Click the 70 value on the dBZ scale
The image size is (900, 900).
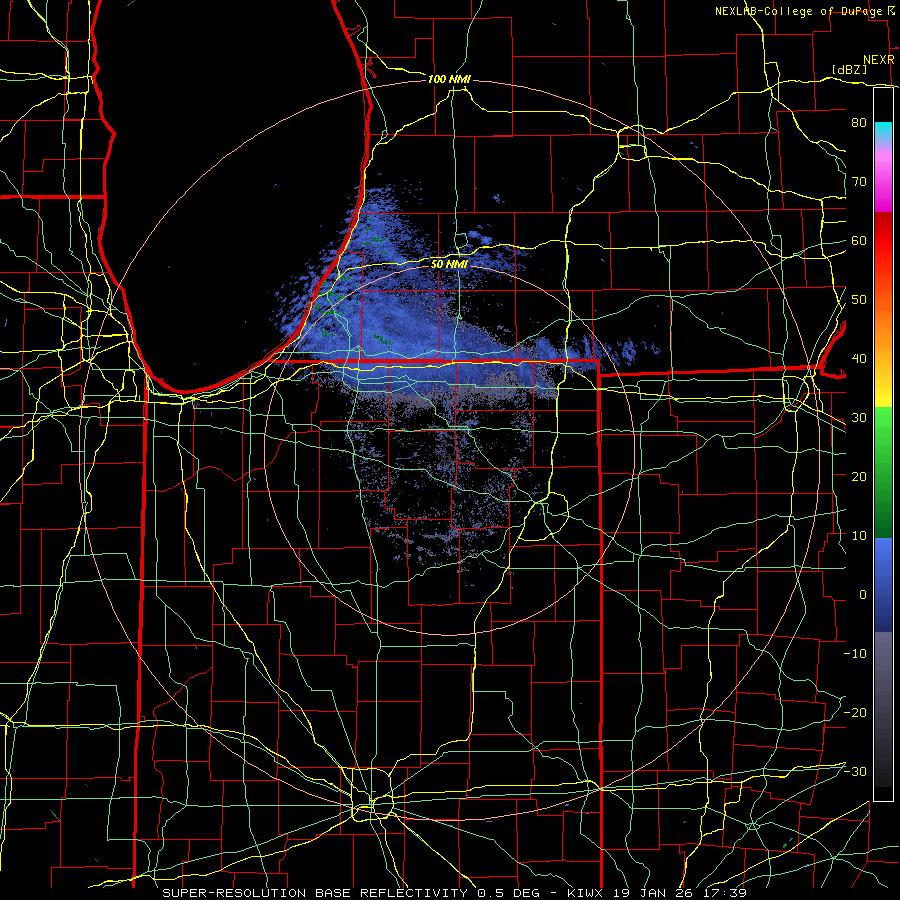pos(859,182)
